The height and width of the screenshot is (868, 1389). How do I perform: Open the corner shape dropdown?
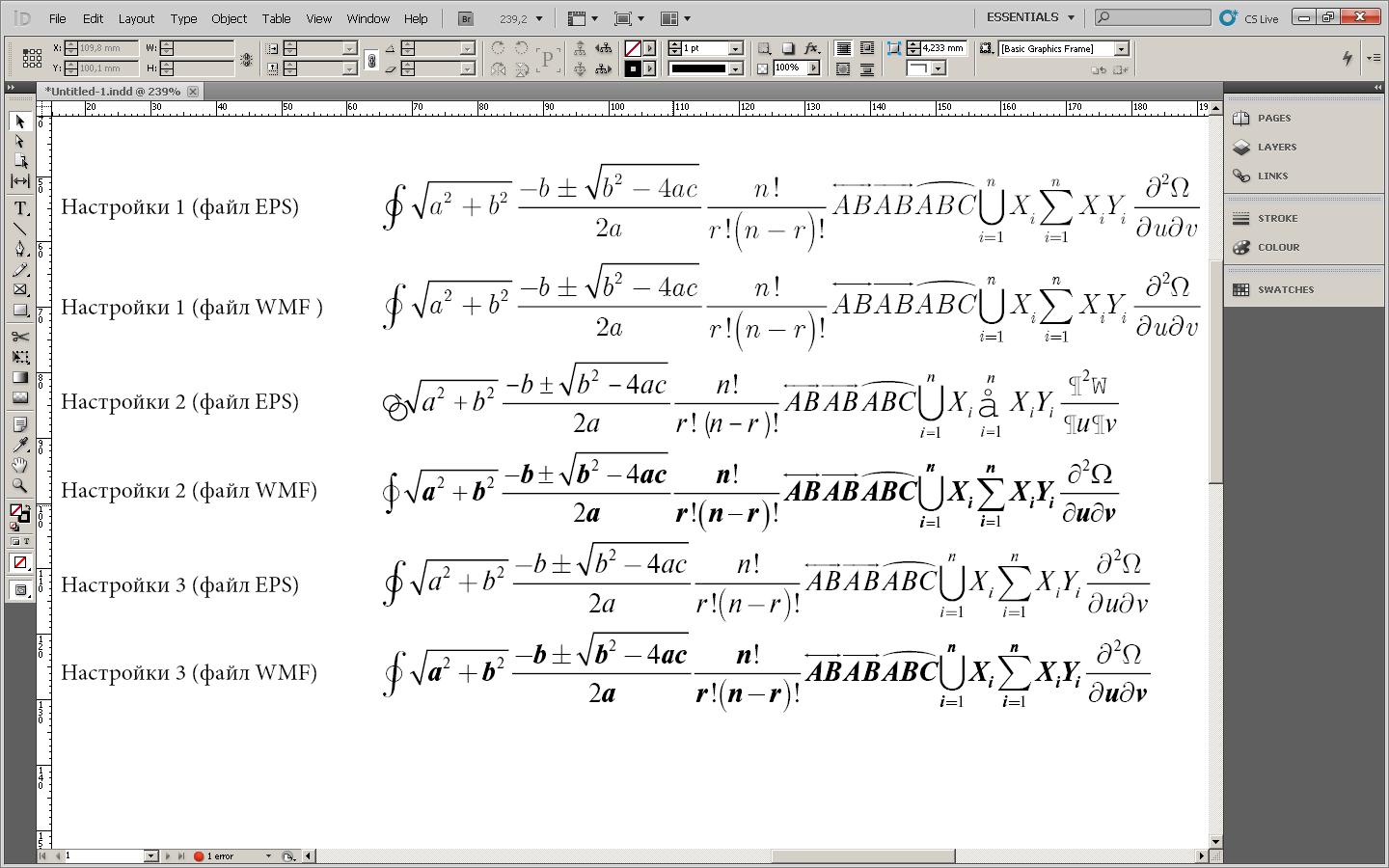click(x=938, y=68)
